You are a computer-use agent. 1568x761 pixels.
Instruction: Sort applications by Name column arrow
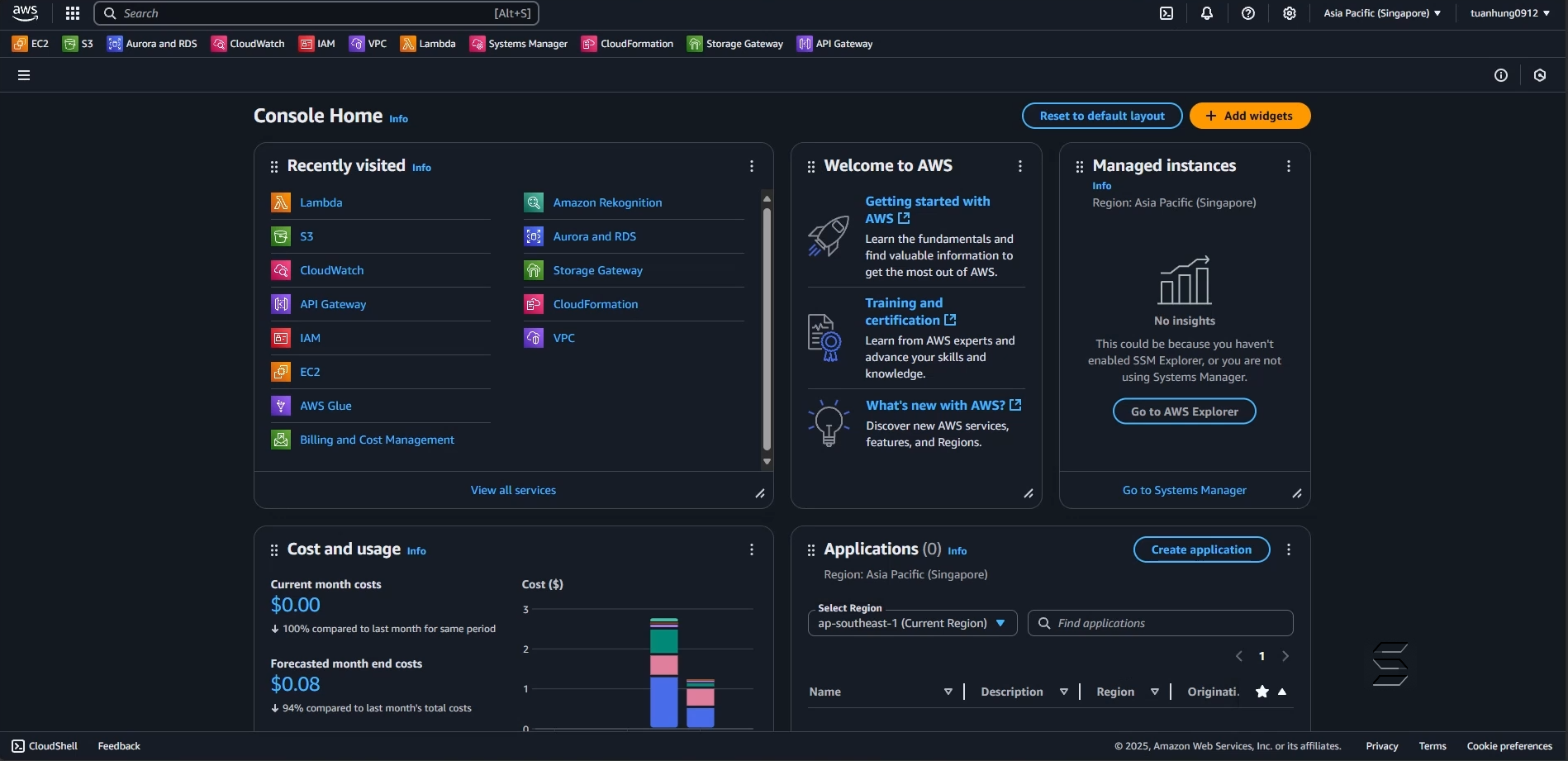[948, 692]
